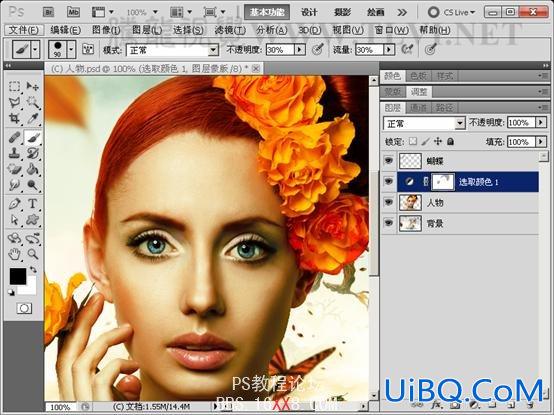The width and height of the screenshot is (554, 415).
Task: Open the Brush panel toggle icon
Action: click(x=88, y=49)
